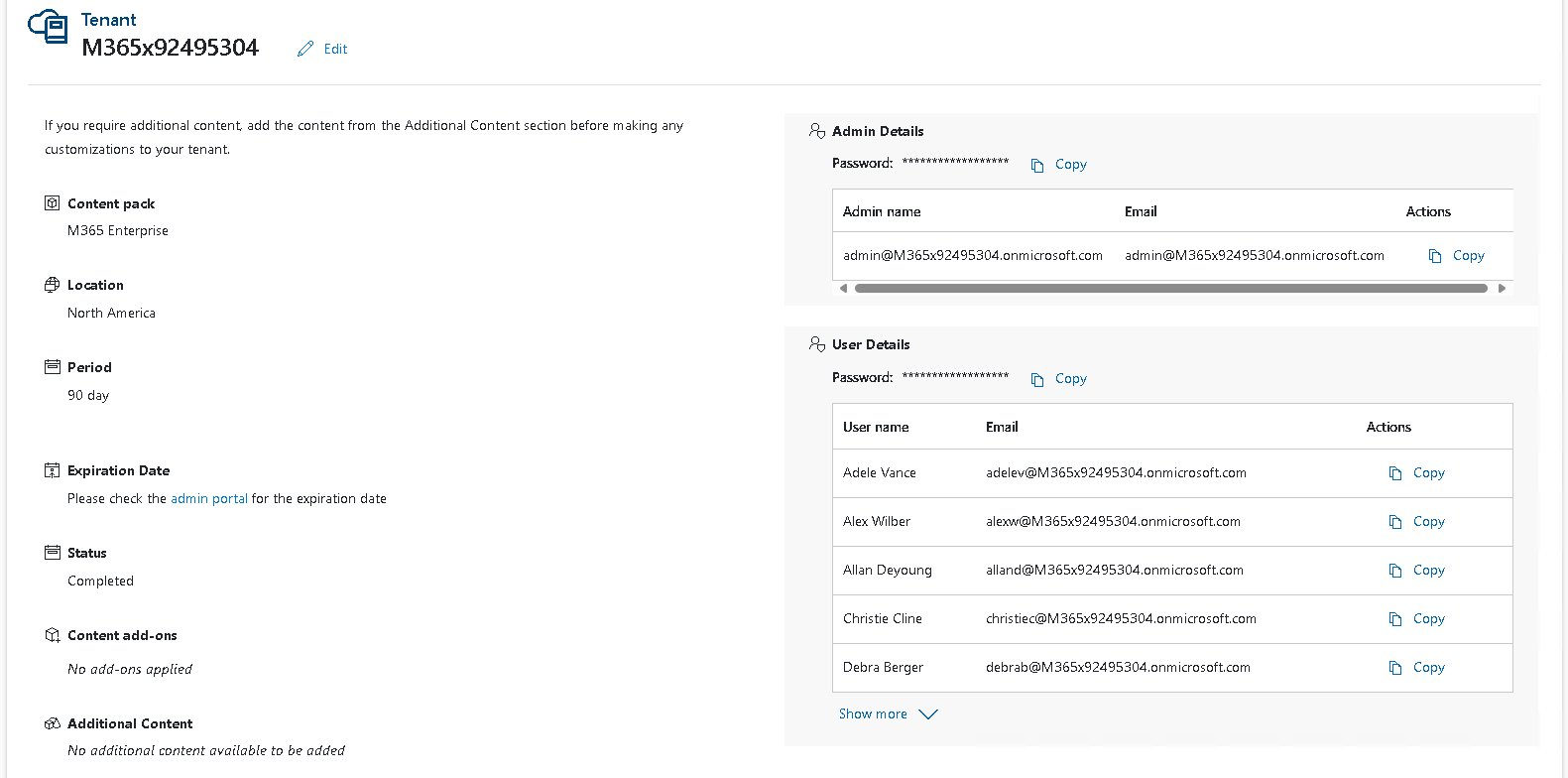The image size is (1568, 778).
Task: Click the Alex Wilber user name
Action: pyautogui.click(x=877, y=521)
